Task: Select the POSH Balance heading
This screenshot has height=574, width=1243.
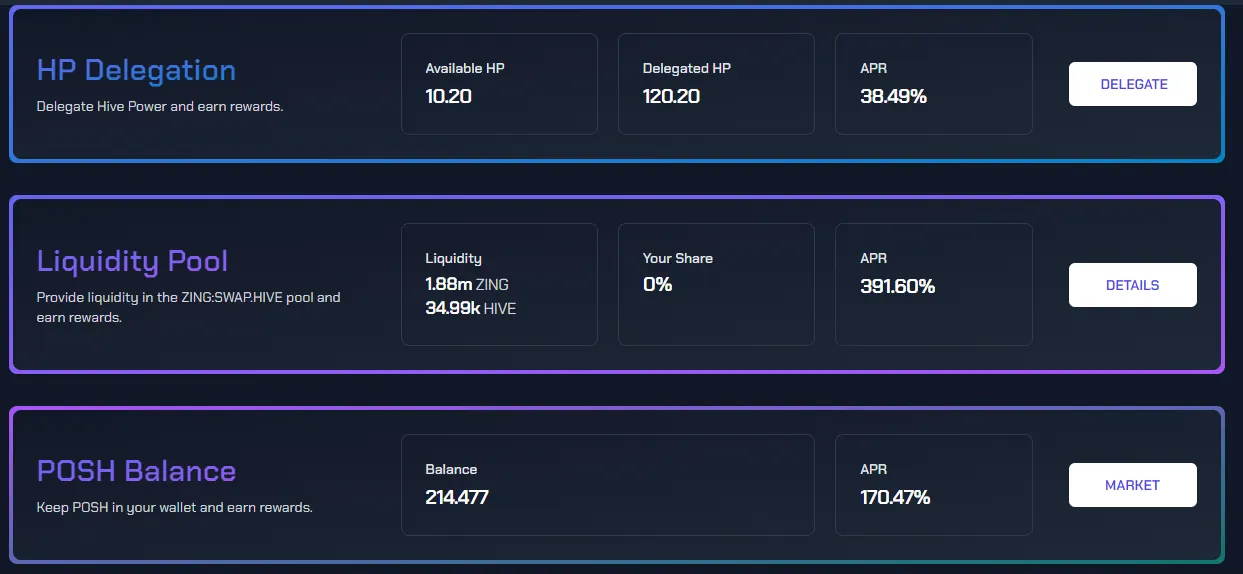Action: 136,471
